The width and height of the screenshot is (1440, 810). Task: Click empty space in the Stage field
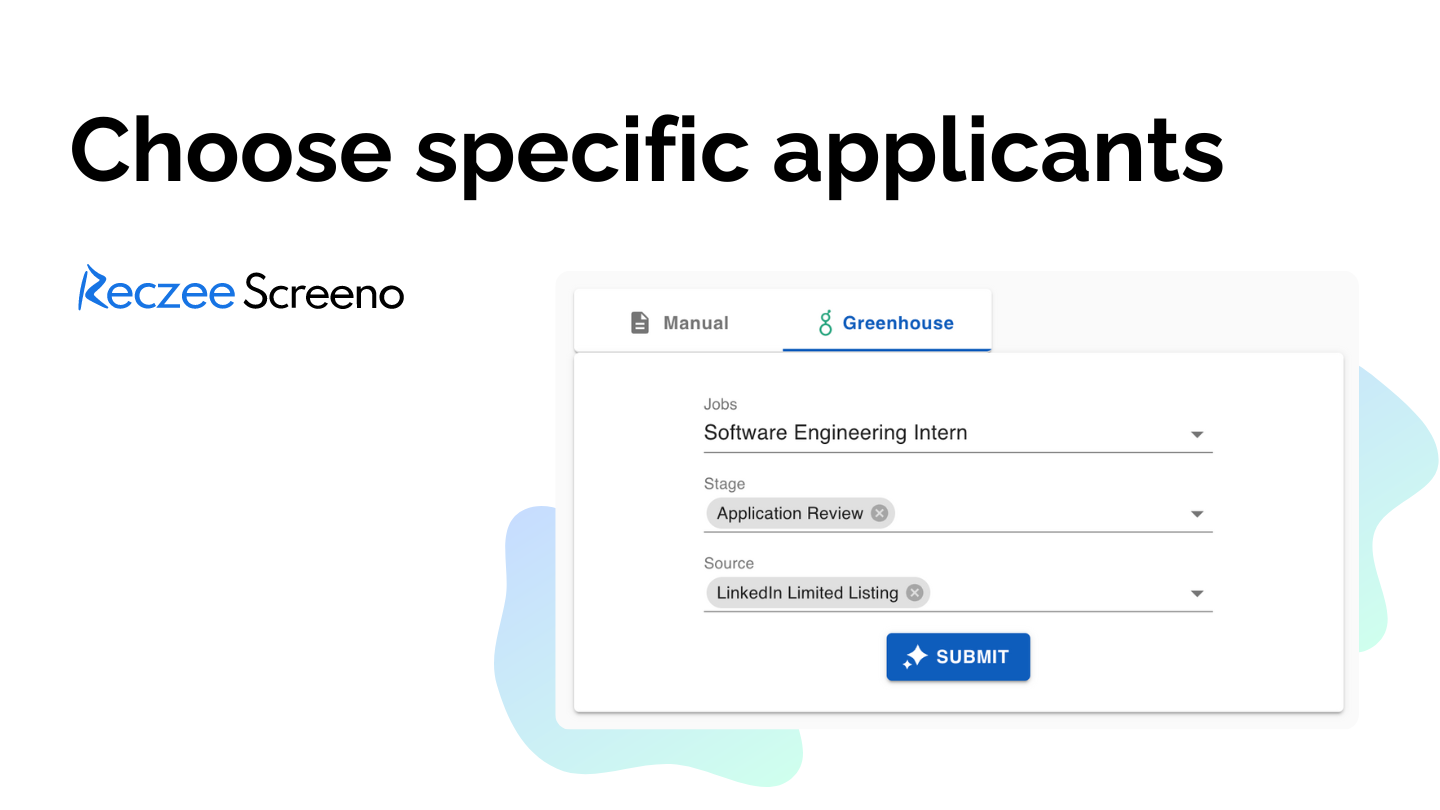[1040, 514]
